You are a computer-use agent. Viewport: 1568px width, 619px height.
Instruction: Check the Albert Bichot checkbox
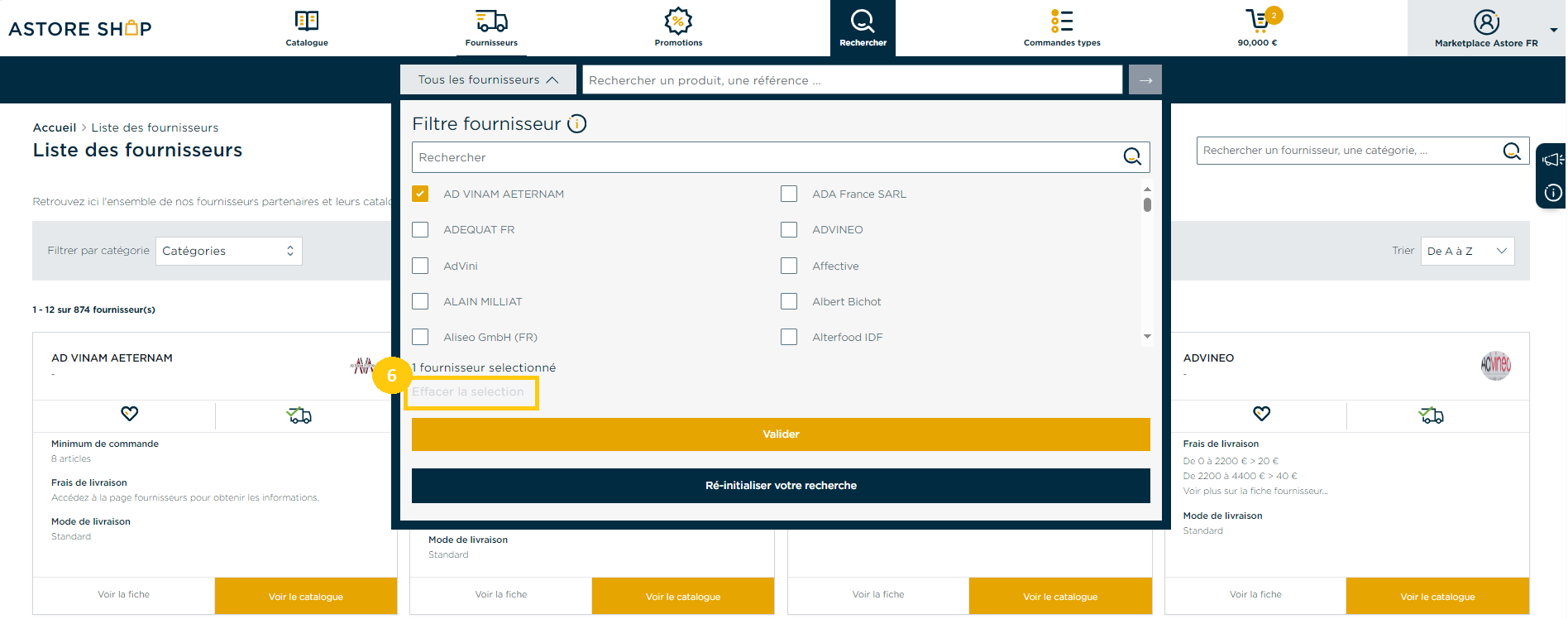point(789,301)
